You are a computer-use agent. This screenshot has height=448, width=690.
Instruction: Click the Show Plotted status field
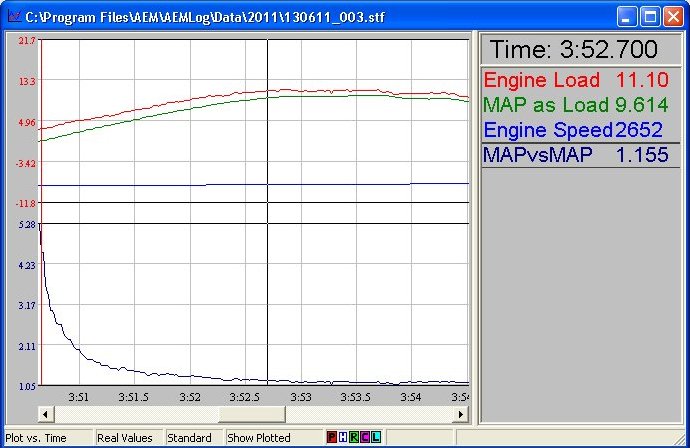point(259,438)
